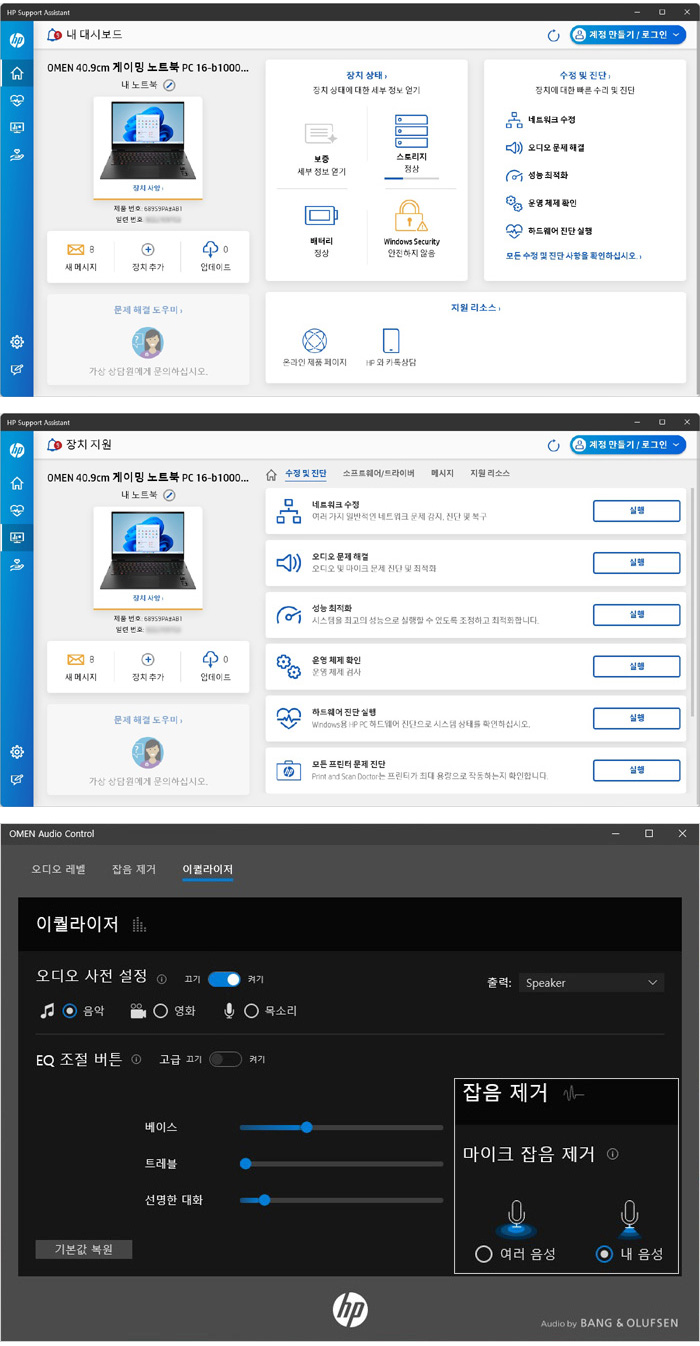Click 기본값 복원 button

(84, 1249)
